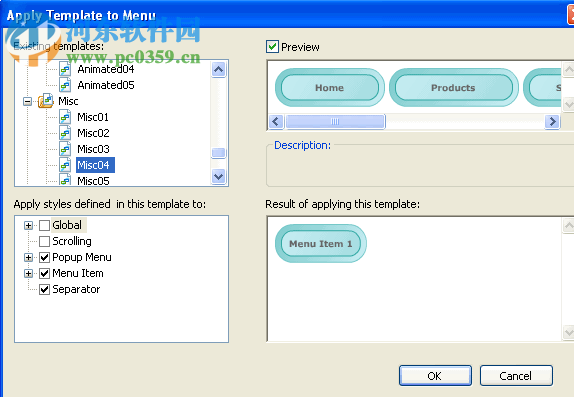Click the Misc category label
The height and width of the screenshot is (397, 574).
[x=68, y=101]
